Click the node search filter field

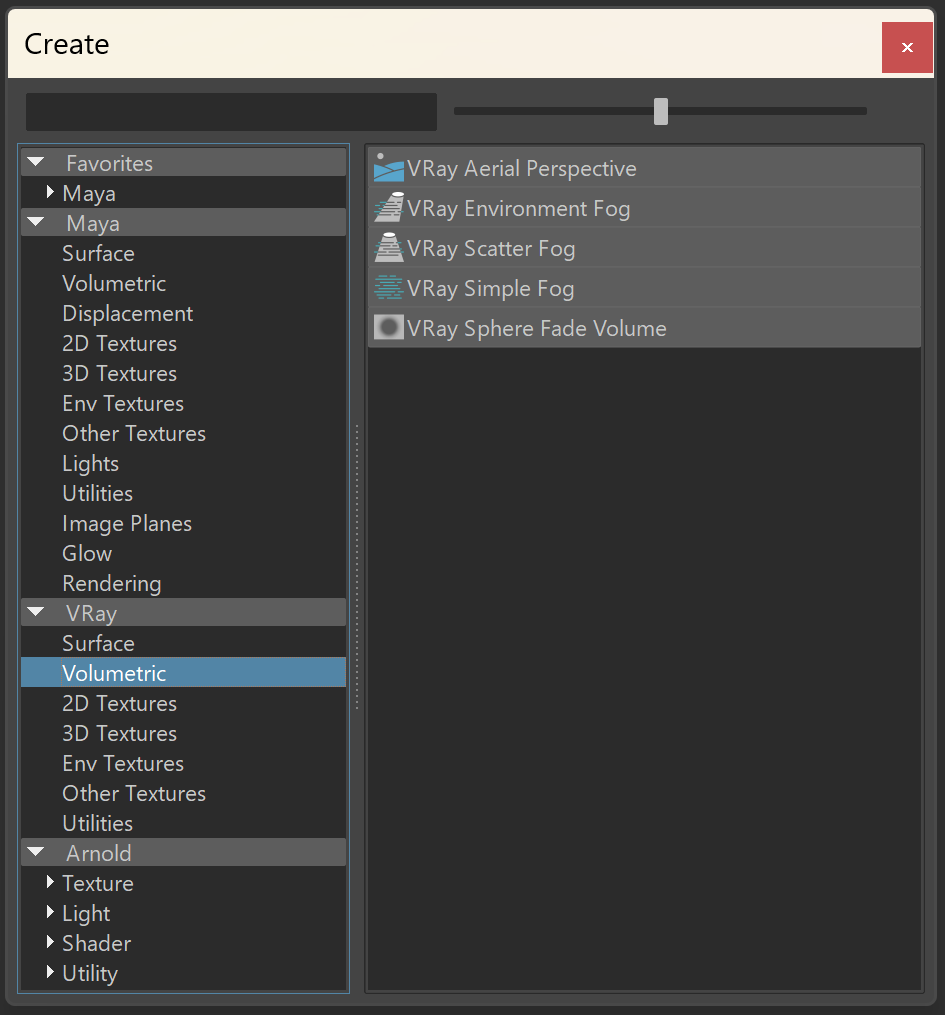[231, 112]
